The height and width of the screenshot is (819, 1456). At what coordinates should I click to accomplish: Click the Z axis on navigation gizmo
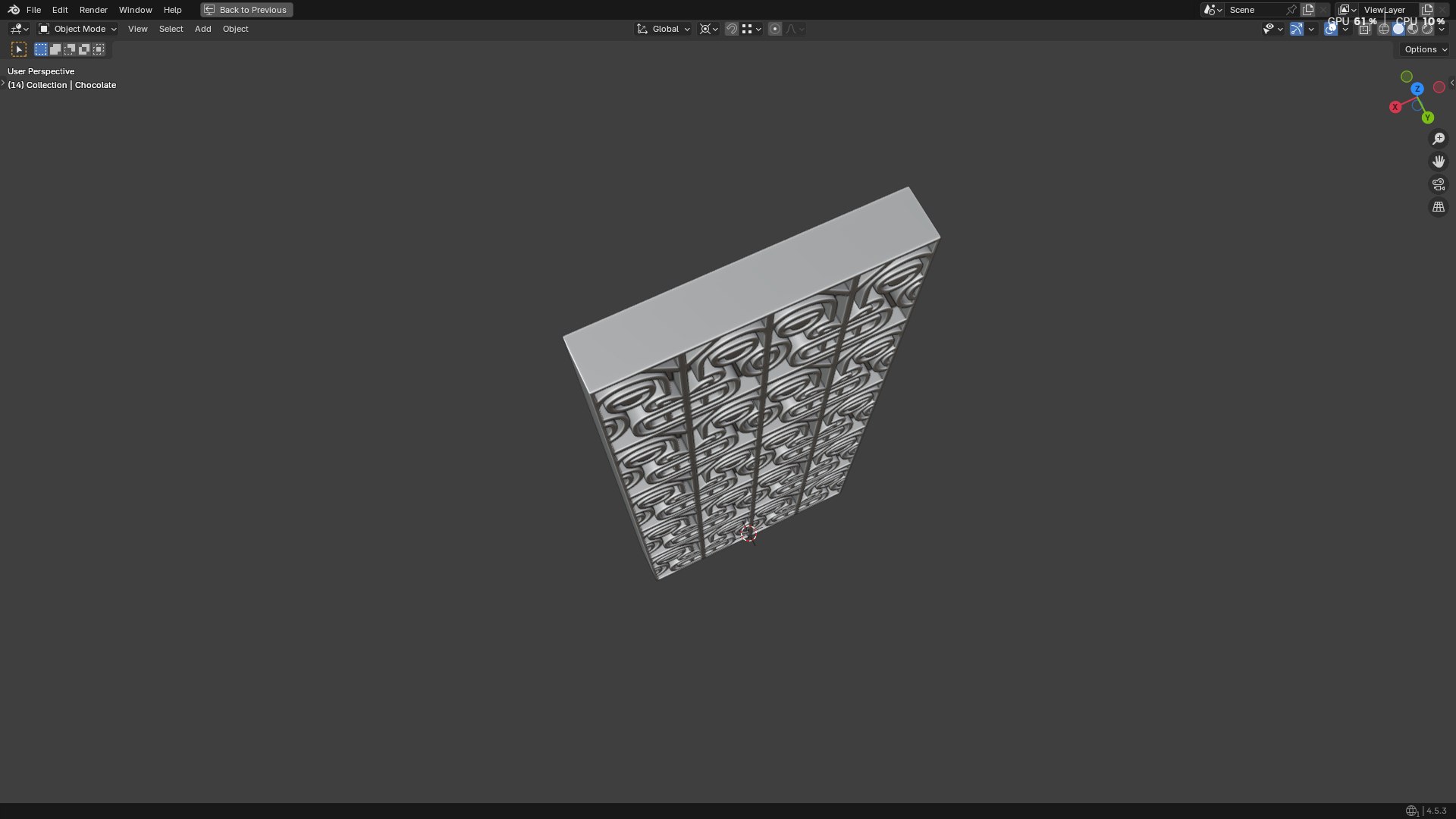(x=1417, y=89)
